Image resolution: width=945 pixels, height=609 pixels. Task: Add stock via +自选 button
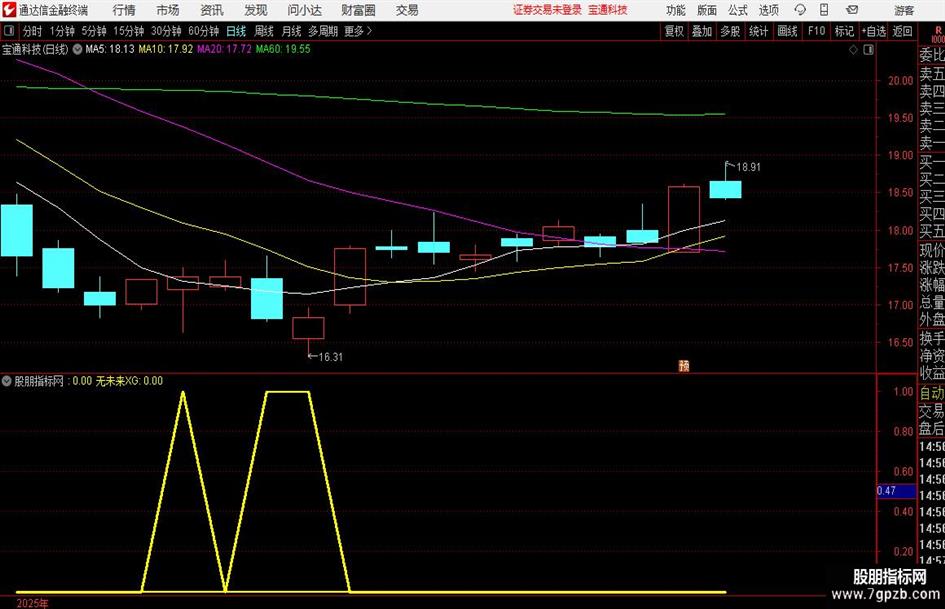[x=873, y=31]
